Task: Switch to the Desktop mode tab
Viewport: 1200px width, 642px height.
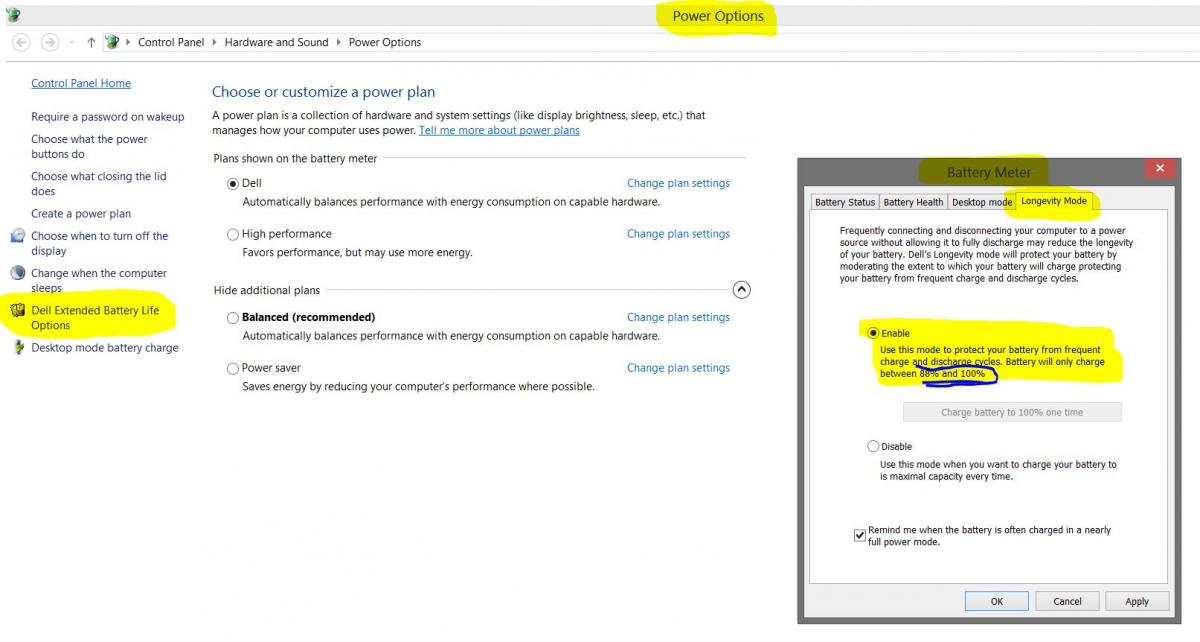Action: [x=982, y=202]
